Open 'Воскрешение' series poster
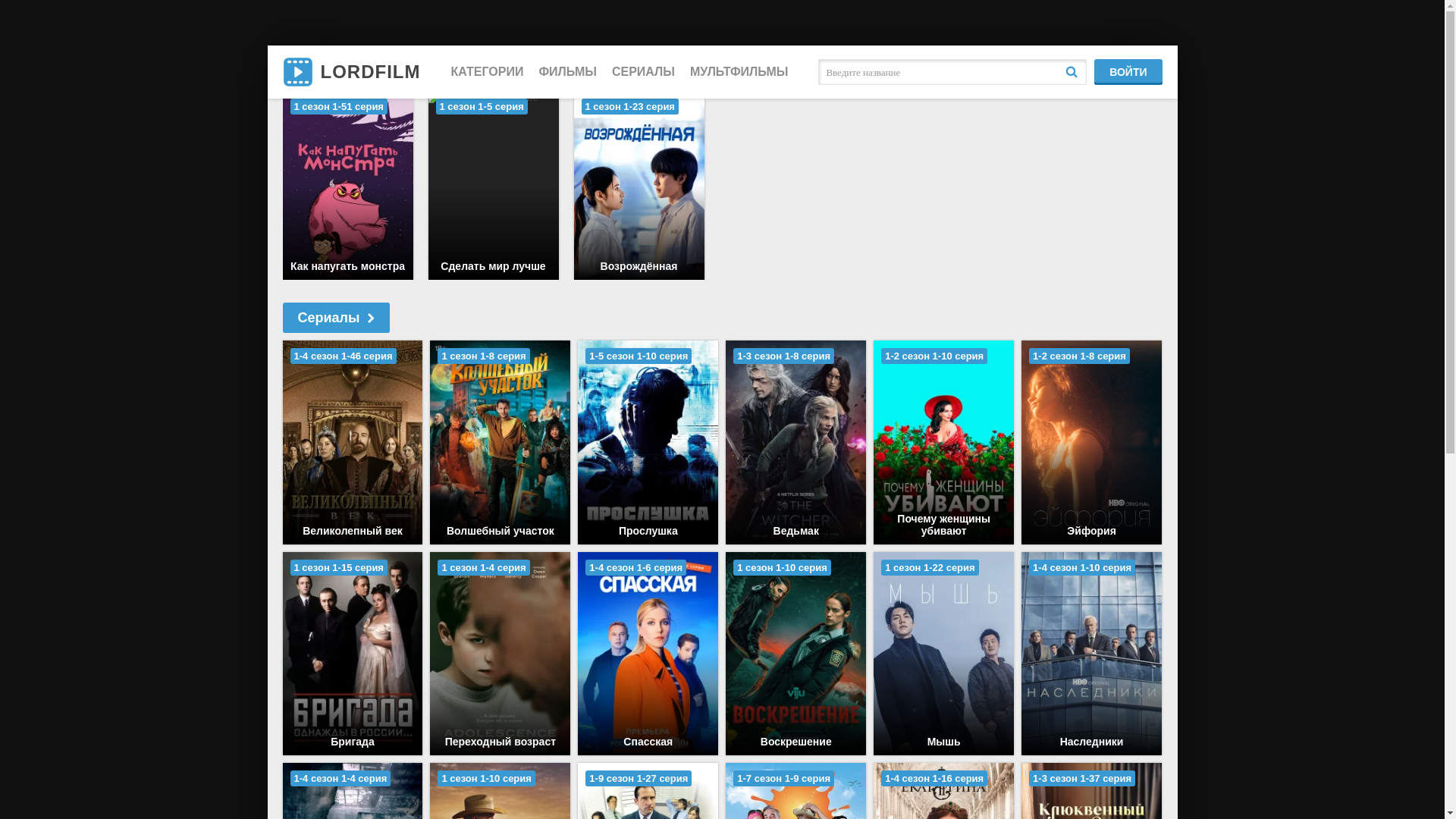Viewport: 1456px width, 819px height. pyautogui.click(x=795, y=654)
